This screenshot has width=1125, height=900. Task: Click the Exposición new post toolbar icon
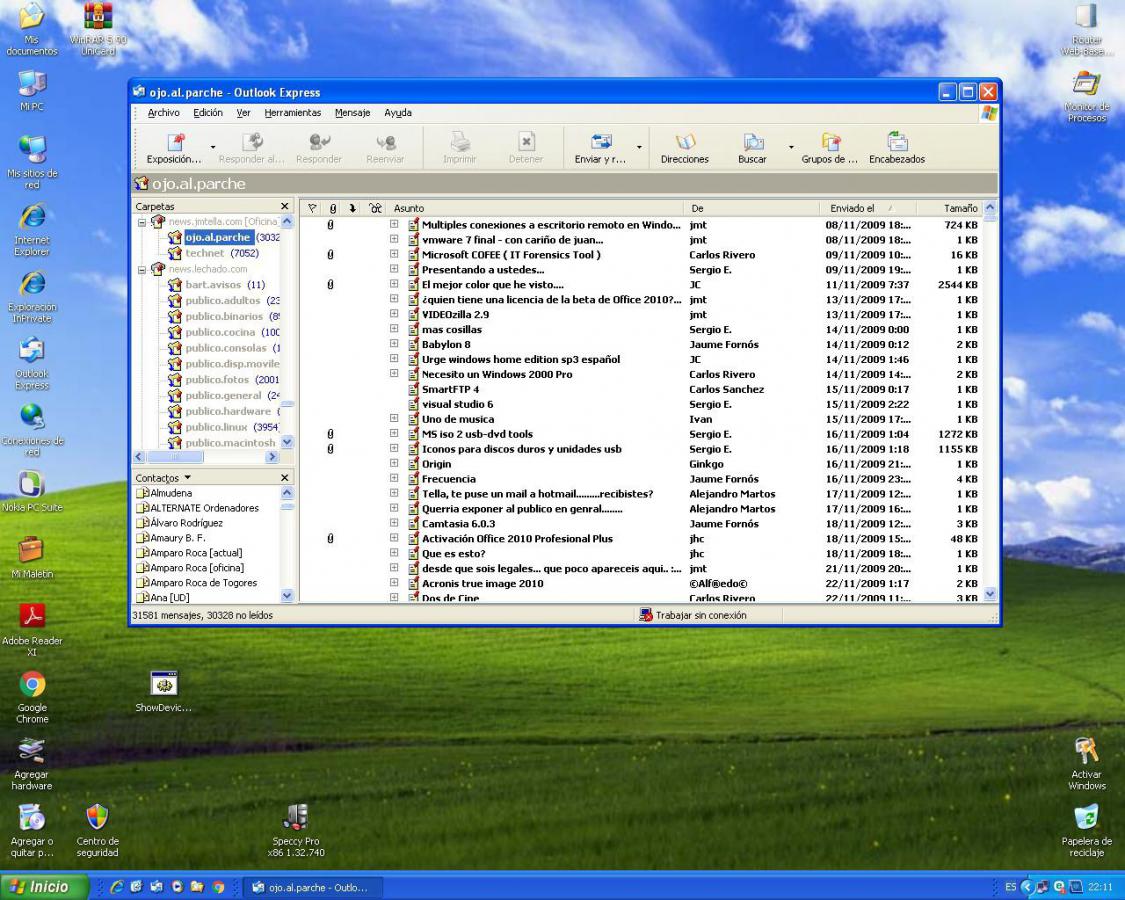point(174,142)
